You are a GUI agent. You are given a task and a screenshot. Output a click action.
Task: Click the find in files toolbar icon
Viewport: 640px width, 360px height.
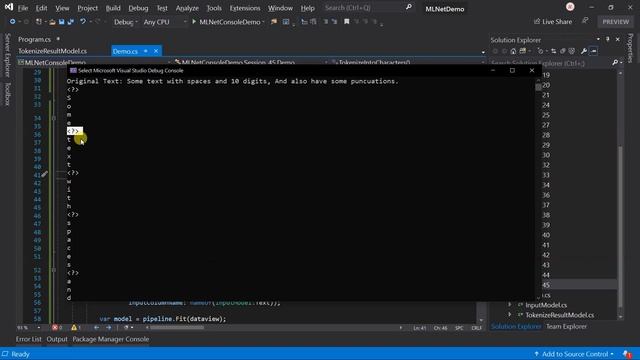pyautogui.click(x=273, y=22)
